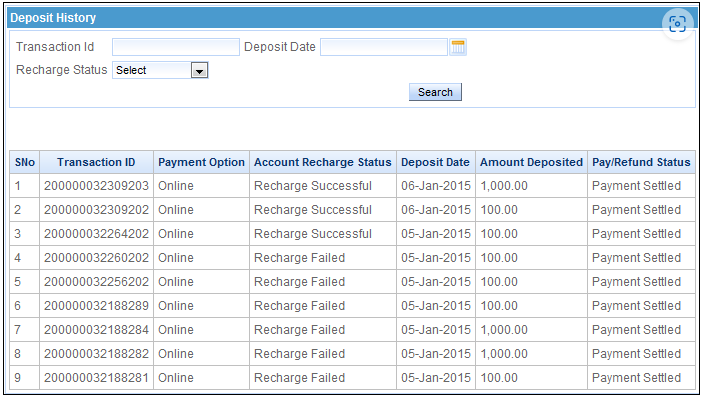The height and width of the screenshot is (399, 702).
Task: Select transaction ID 200000032188284
Action: 96,330
